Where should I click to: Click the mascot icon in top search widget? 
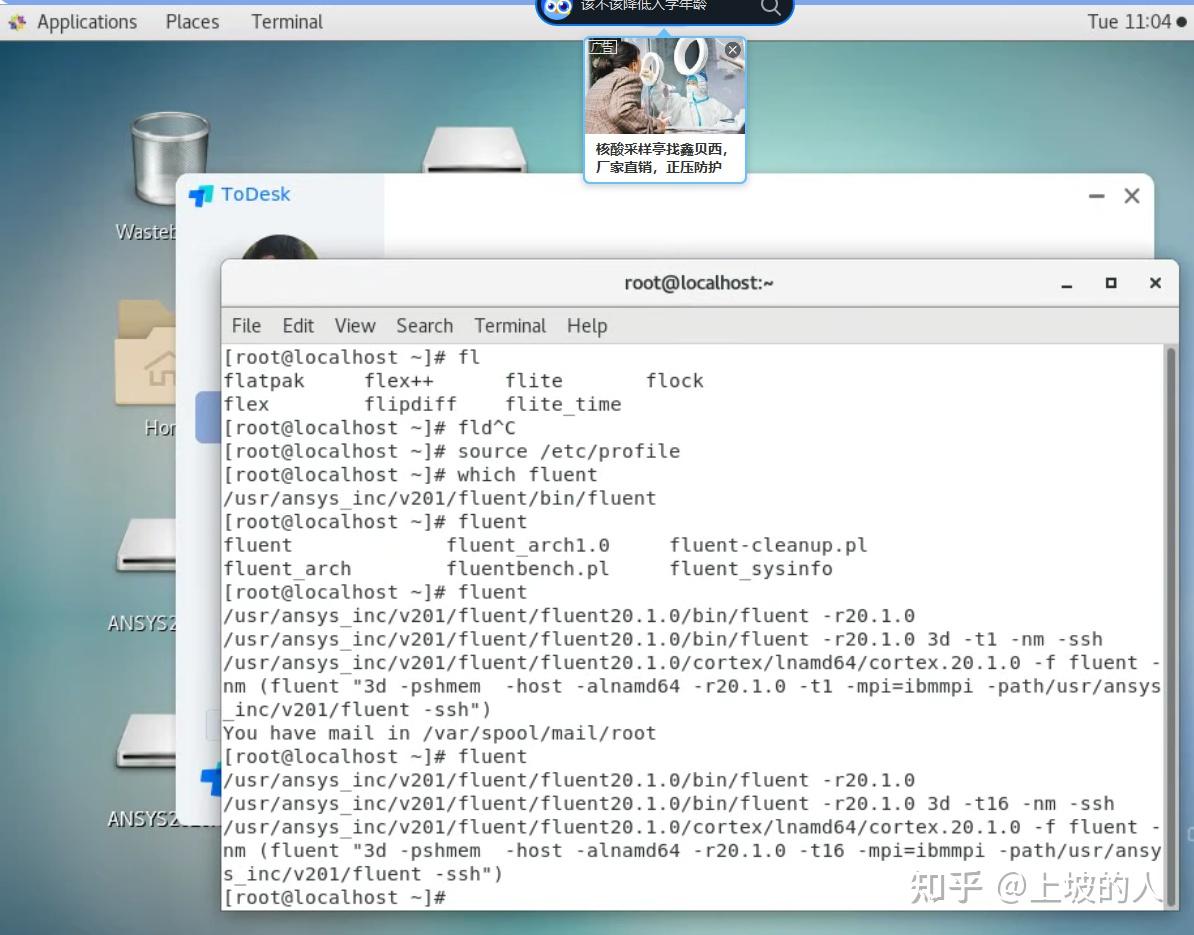tap(557, 8)
